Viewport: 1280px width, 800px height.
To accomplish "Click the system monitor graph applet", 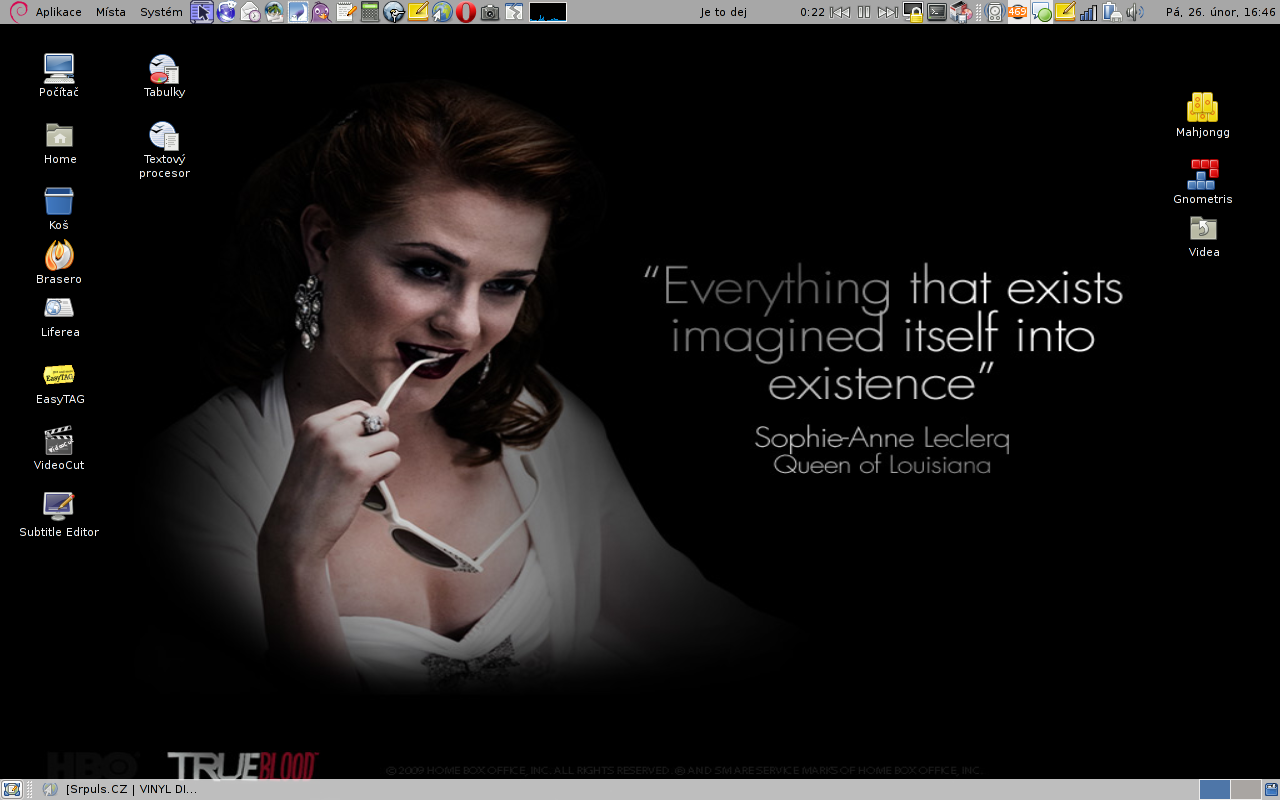I will (x=547, y=12).
